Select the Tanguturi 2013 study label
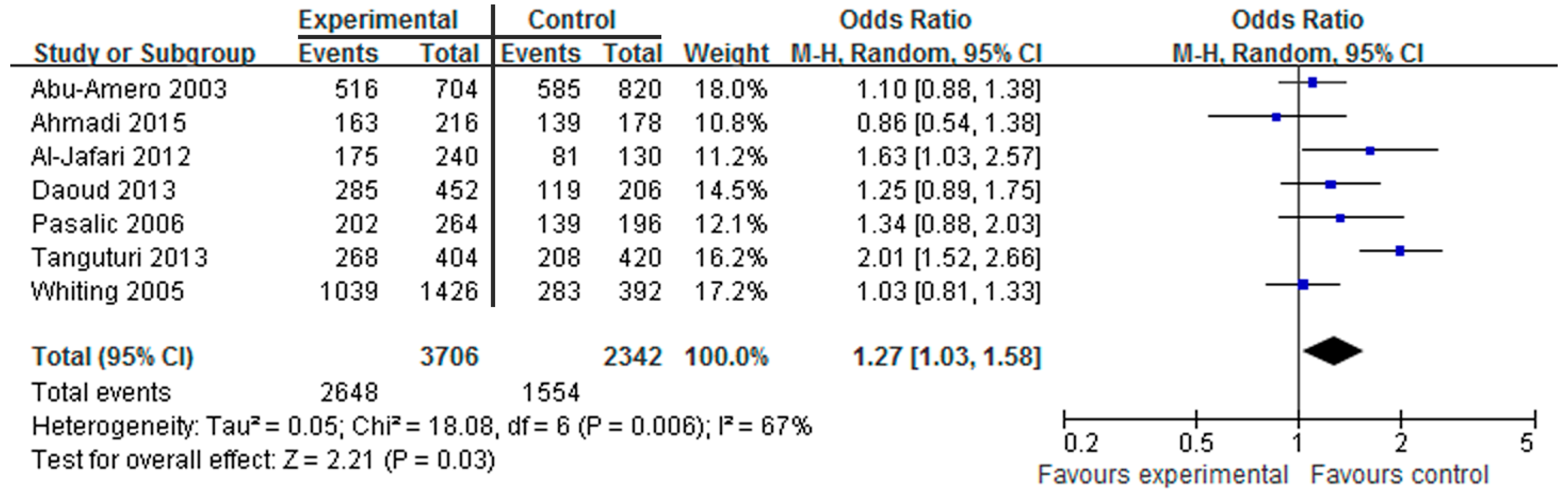The height and width of the screenshot is (501, 1568). [119, 258]
